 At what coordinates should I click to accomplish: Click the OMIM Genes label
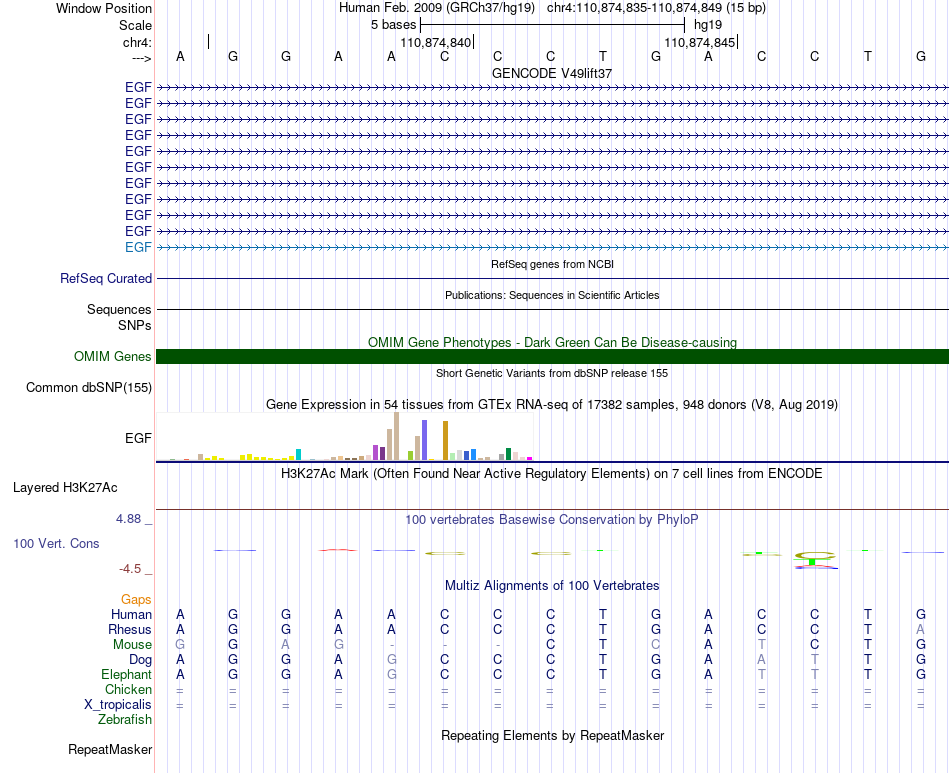(113, 356)
